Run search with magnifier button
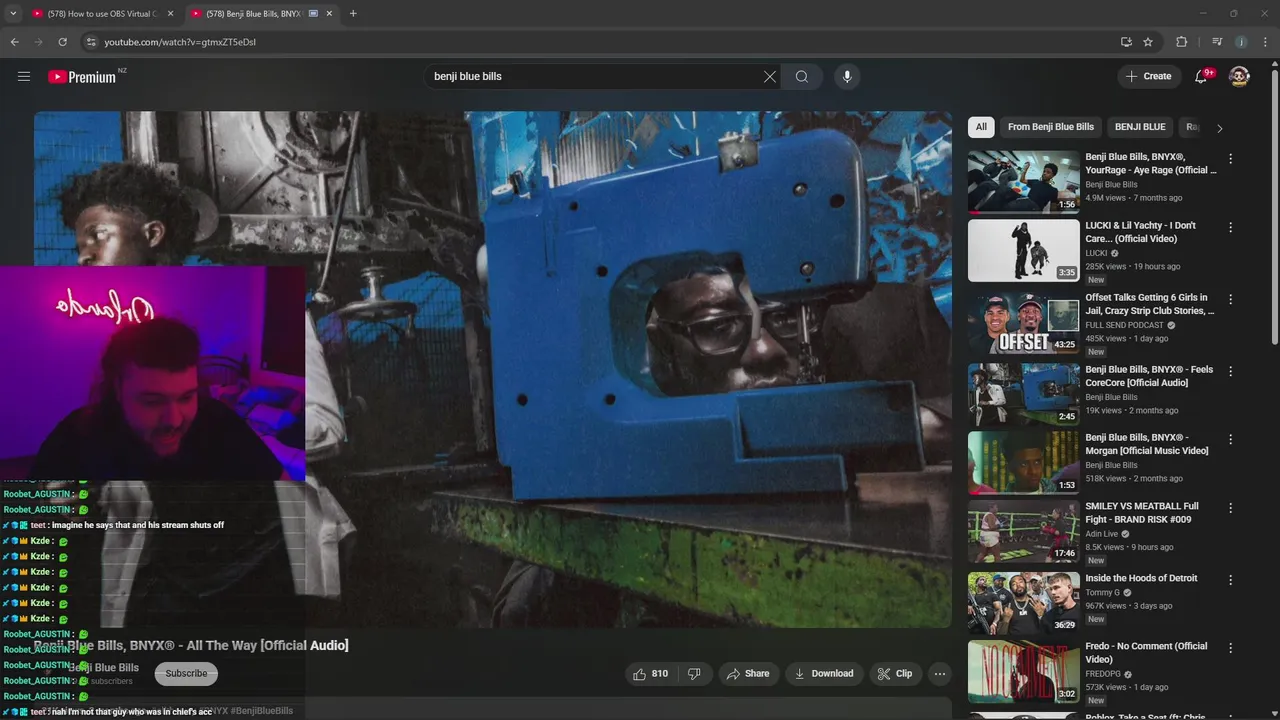The image size is (1280, 720). pos(802,76)
